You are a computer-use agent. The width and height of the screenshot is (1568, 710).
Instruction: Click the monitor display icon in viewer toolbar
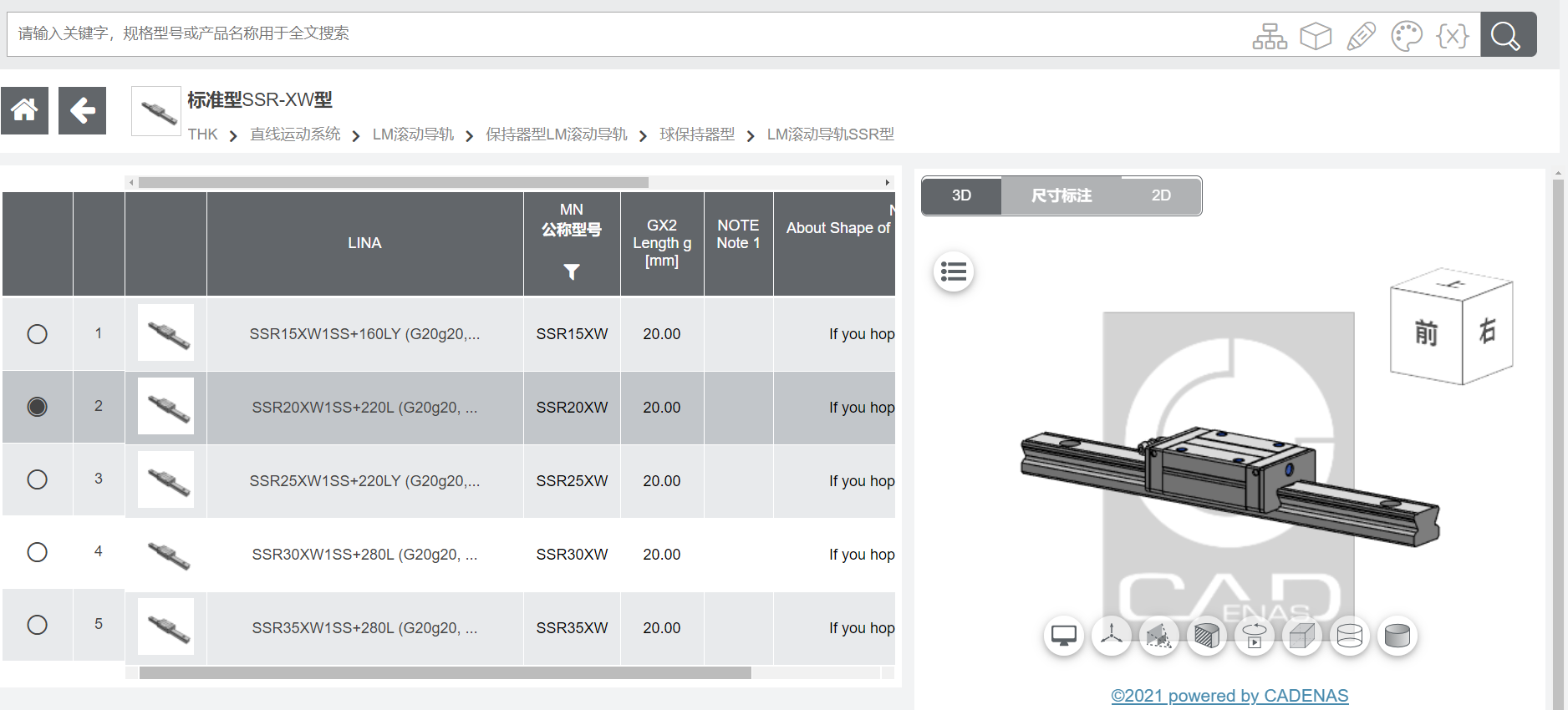pos(1064,636)
